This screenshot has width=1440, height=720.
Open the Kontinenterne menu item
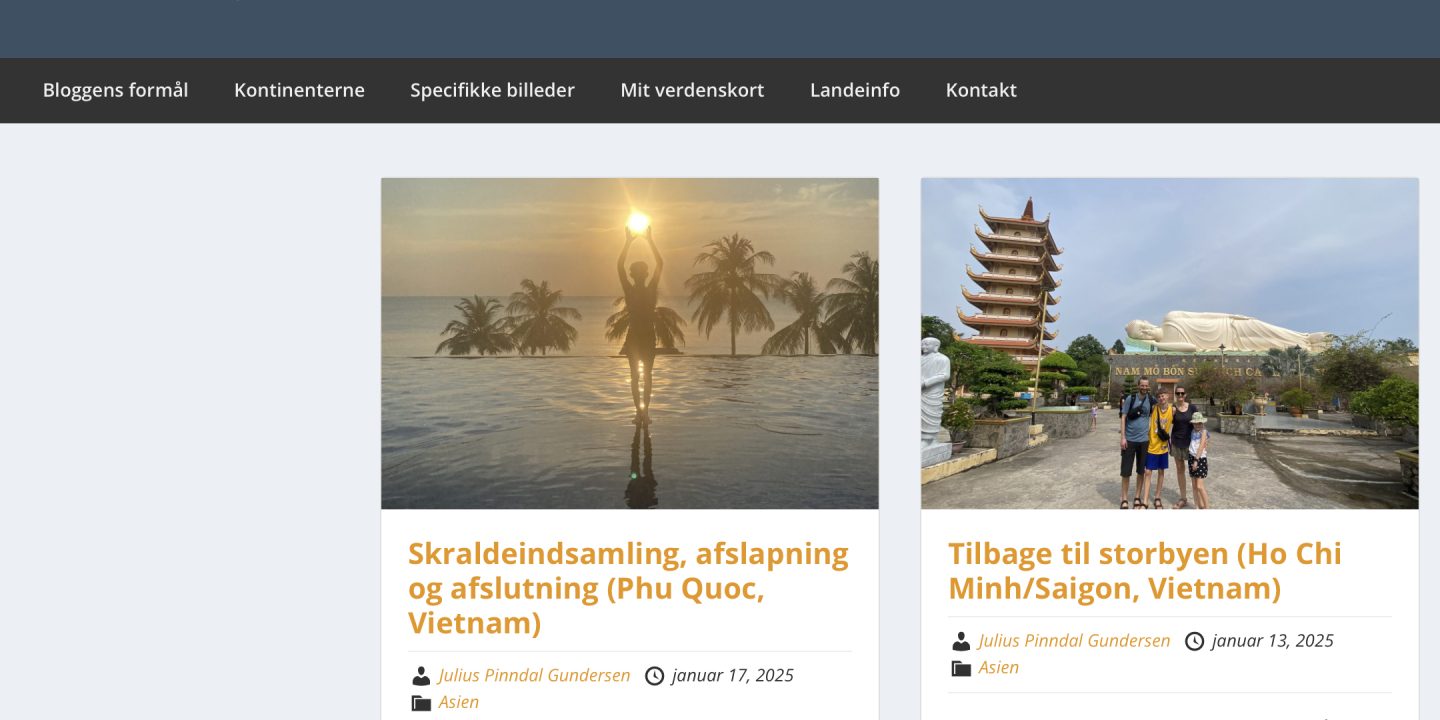tap(299, 90)
